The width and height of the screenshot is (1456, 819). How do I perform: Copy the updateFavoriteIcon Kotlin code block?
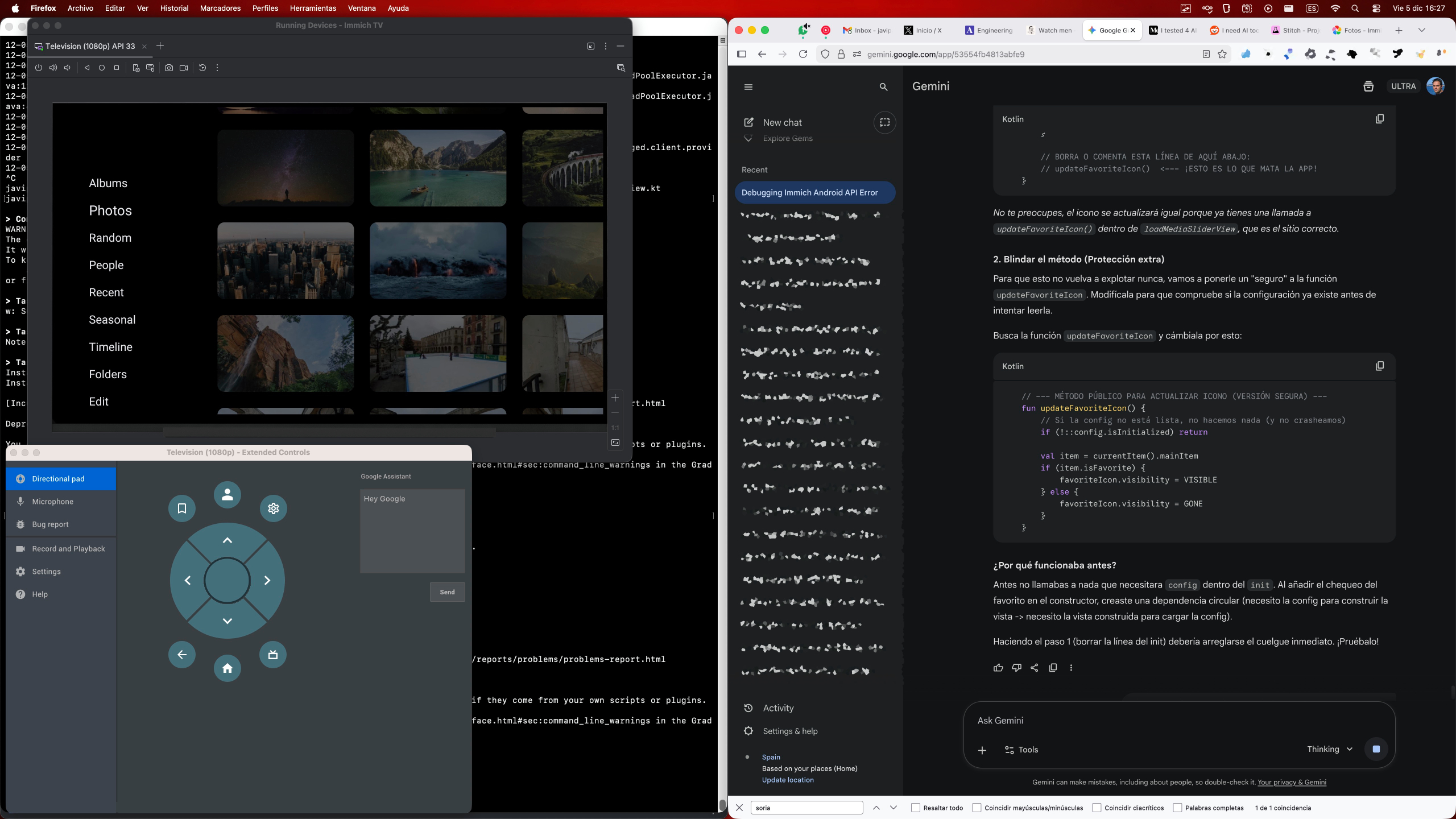[1379, 366]
